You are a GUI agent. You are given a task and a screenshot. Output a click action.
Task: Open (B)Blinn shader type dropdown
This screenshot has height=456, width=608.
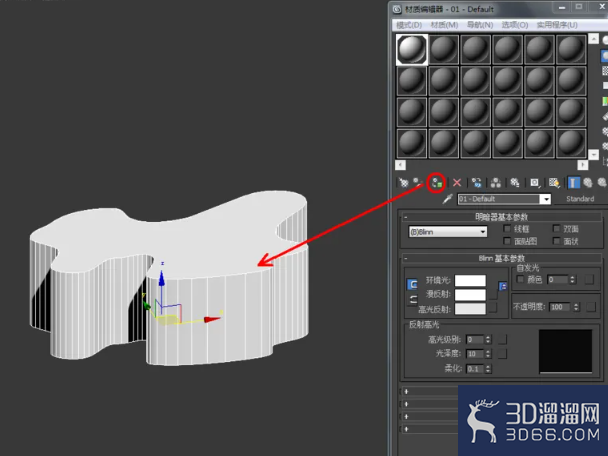[448, 232]
